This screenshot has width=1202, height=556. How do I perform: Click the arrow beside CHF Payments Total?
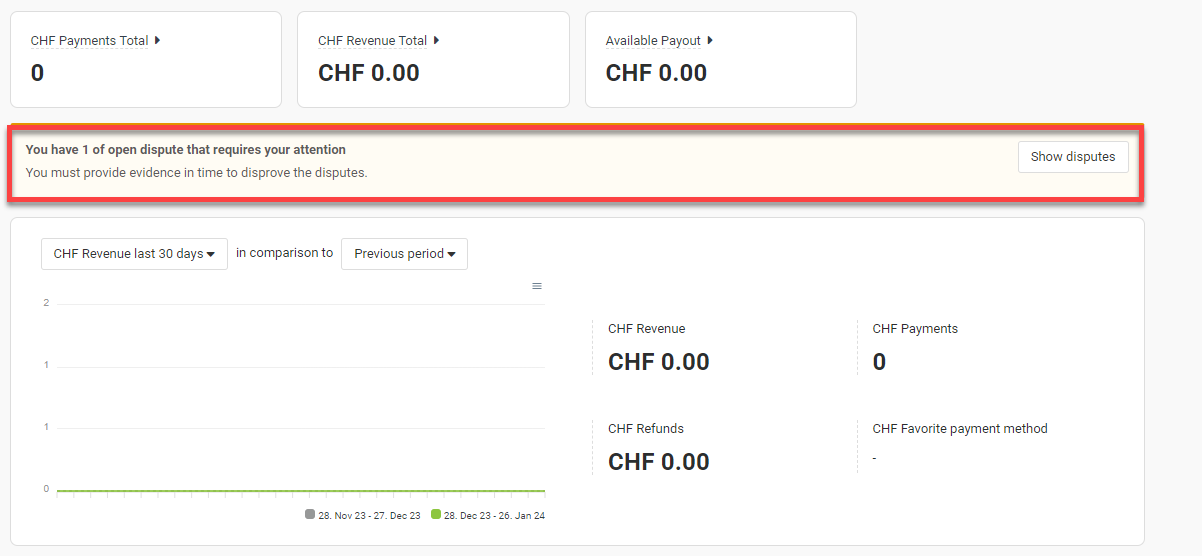[x=157, y=41]
